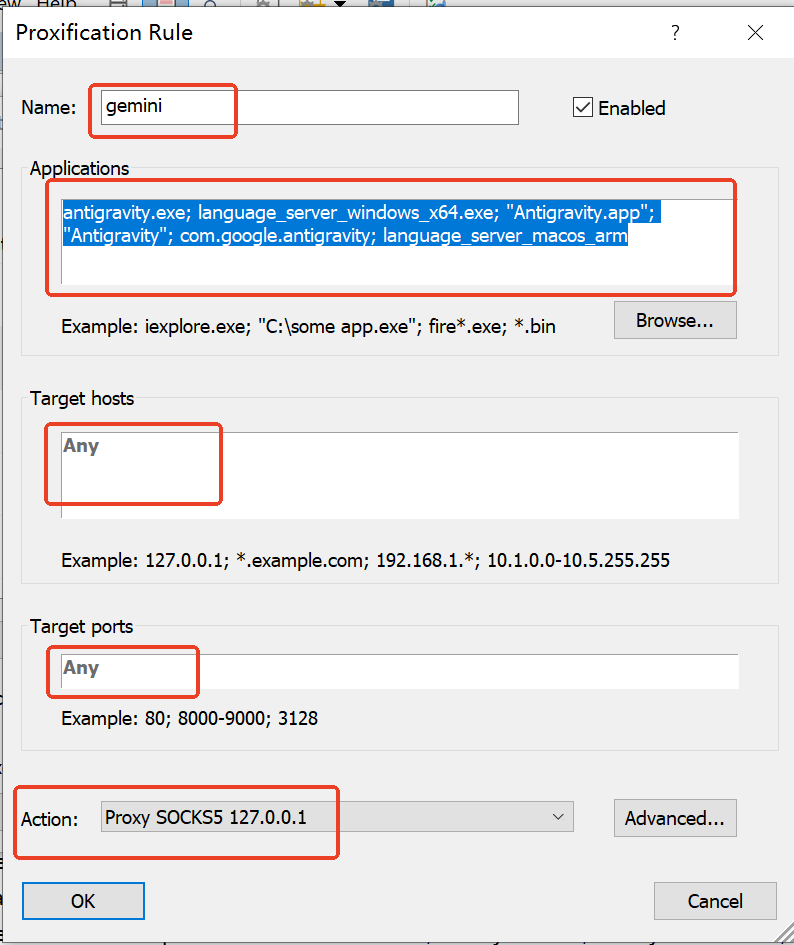Toggle the Enabled checkbox
This screenshot has height=945, width=794.
pos(583,107)
